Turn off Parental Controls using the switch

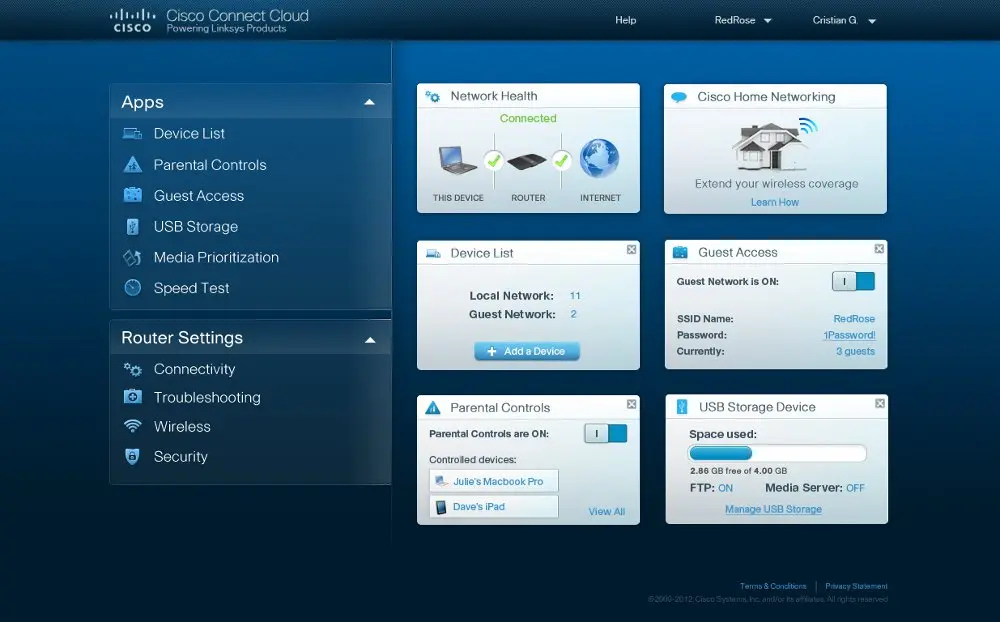click(x=608, y=433)
